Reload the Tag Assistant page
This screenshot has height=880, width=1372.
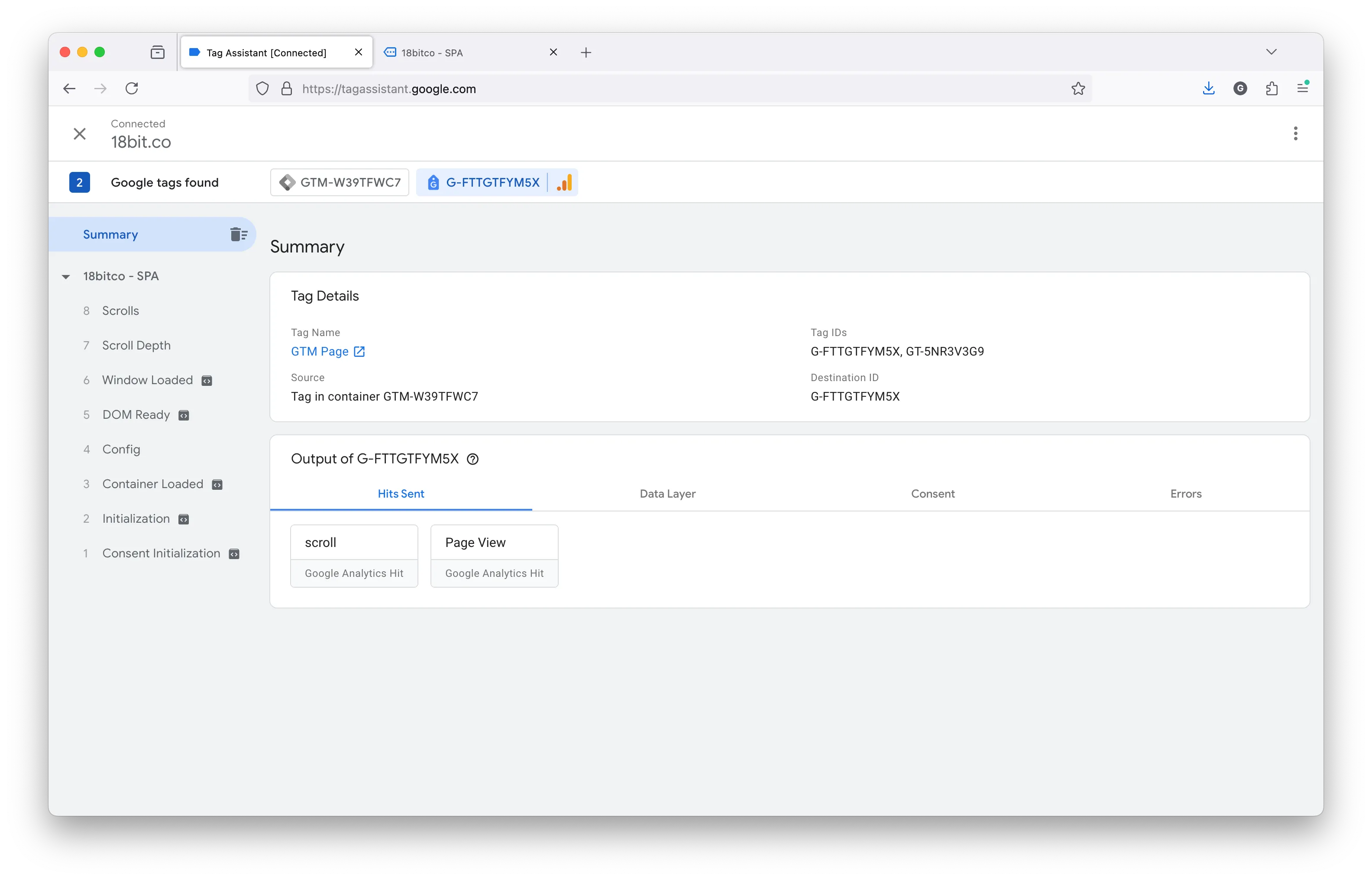[132, 89]
